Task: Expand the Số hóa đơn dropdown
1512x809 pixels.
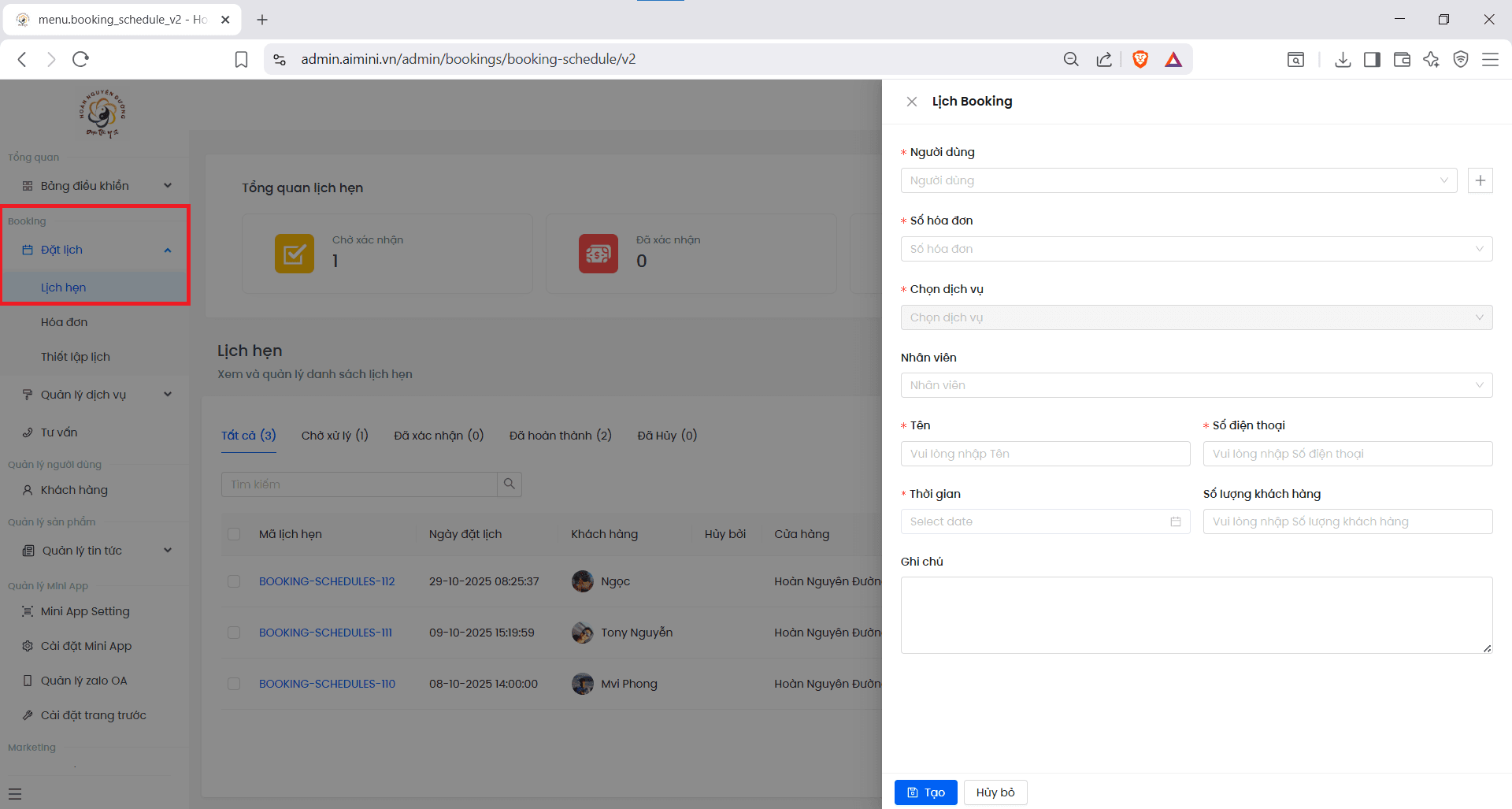Action: [x=1195, y=249]
